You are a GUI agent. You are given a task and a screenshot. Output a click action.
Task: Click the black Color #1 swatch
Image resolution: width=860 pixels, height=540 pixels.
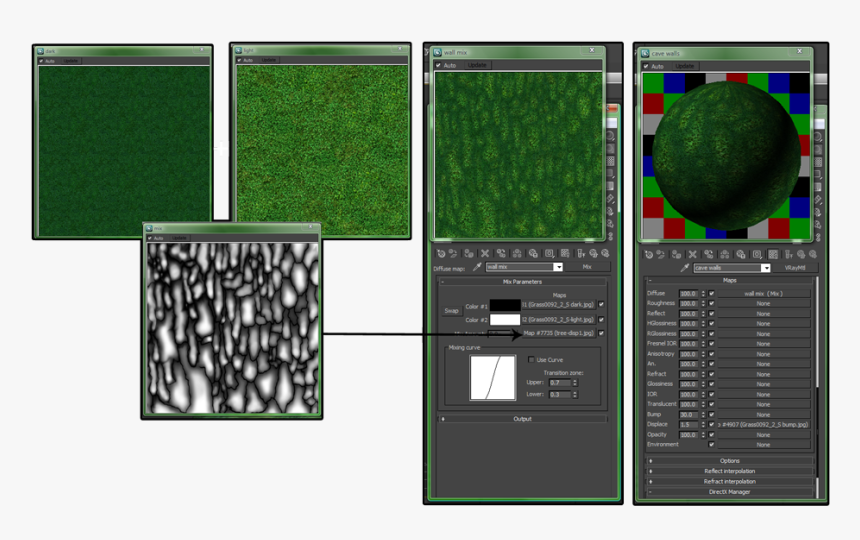point(505,305)
